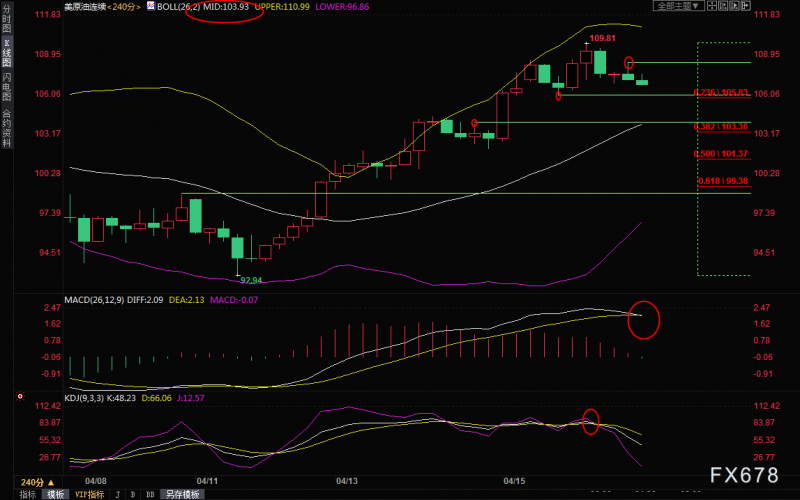The image size is (800, 500).
Task: Open the BOLL indicator chart icon
Action: click(x=151, y=6)
